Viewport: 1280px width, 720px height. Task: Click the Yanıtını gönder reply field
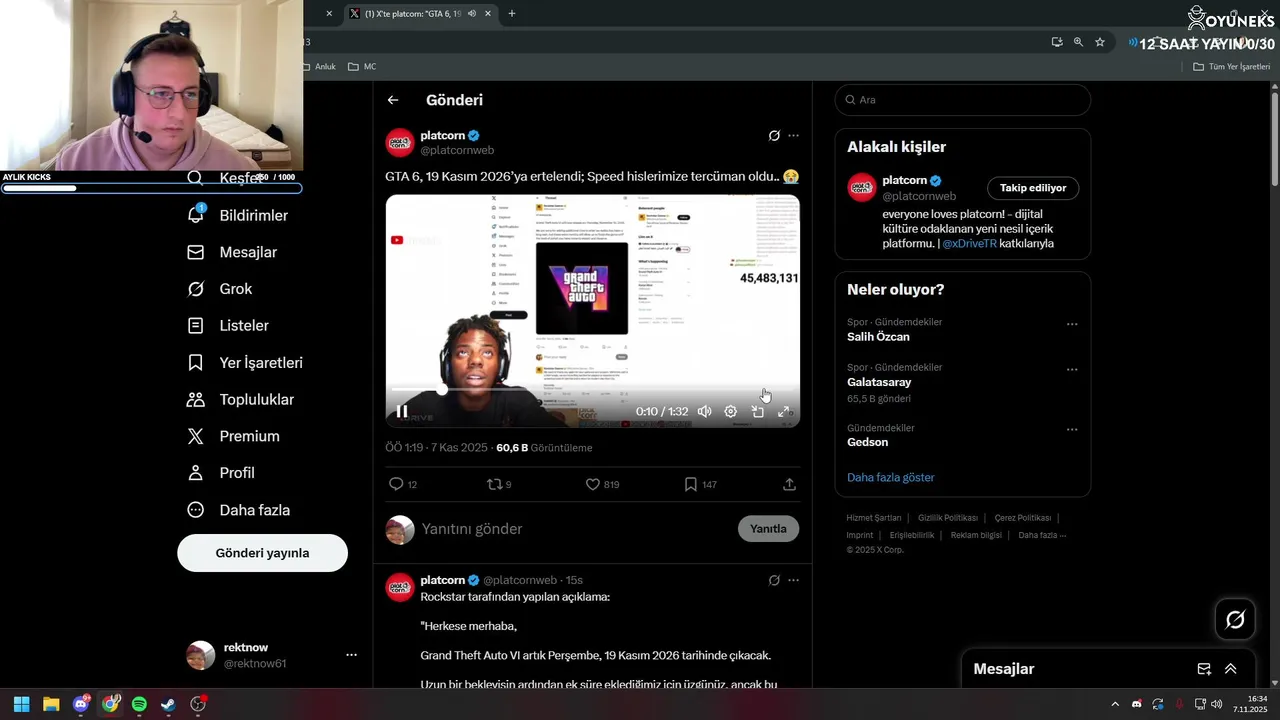575,529
